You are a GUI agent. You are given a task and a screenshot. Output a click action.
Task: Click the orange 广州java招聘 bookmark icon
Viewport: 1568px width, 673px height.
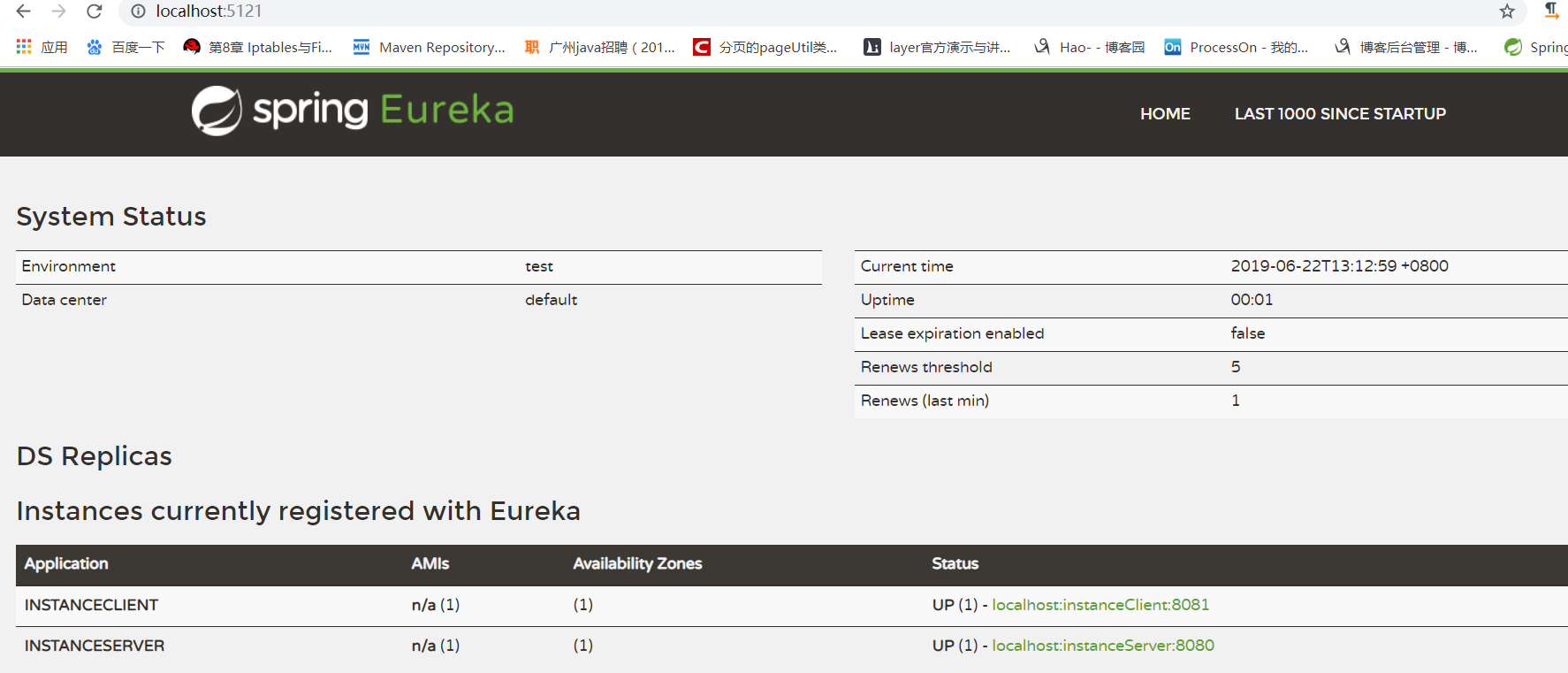coord(532,47)
